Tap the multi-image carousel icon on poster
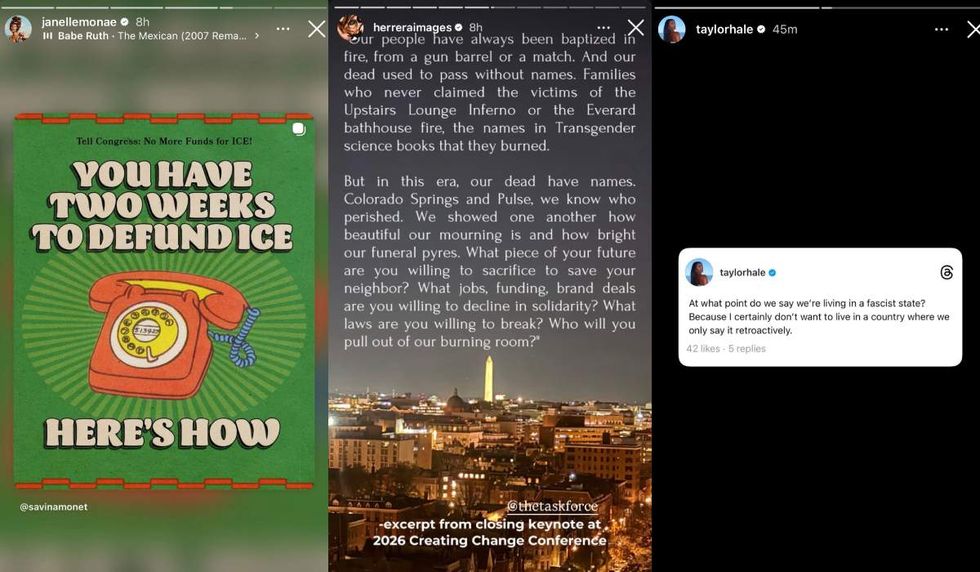980x572 pixels. (299, 129)
